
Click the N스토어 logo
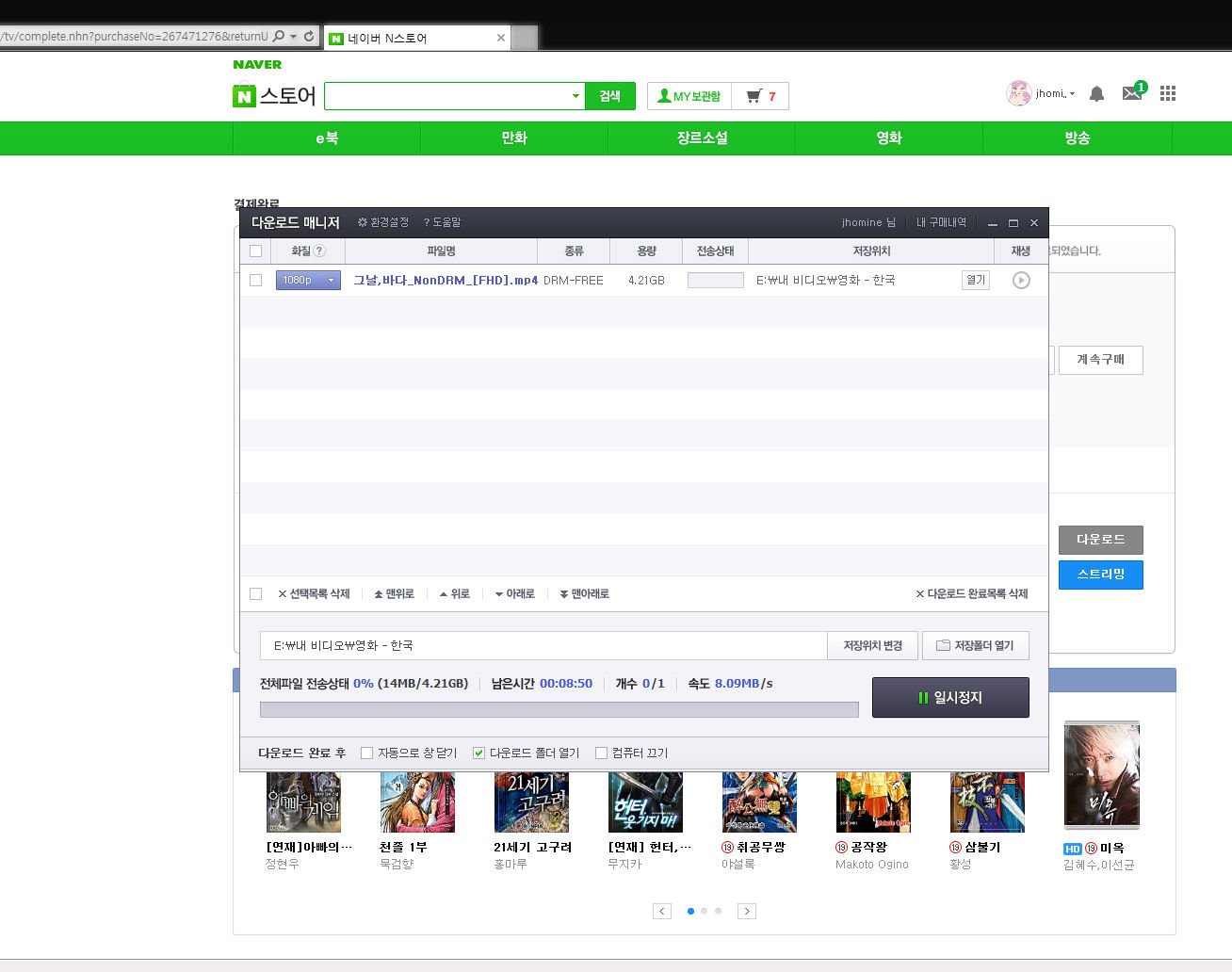pos(274,95)
